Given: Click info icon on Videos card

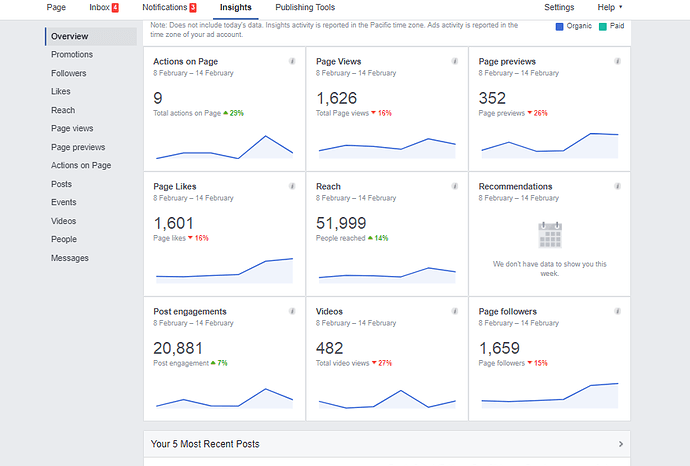Looking at the screenshot, I should pos(455,311).
